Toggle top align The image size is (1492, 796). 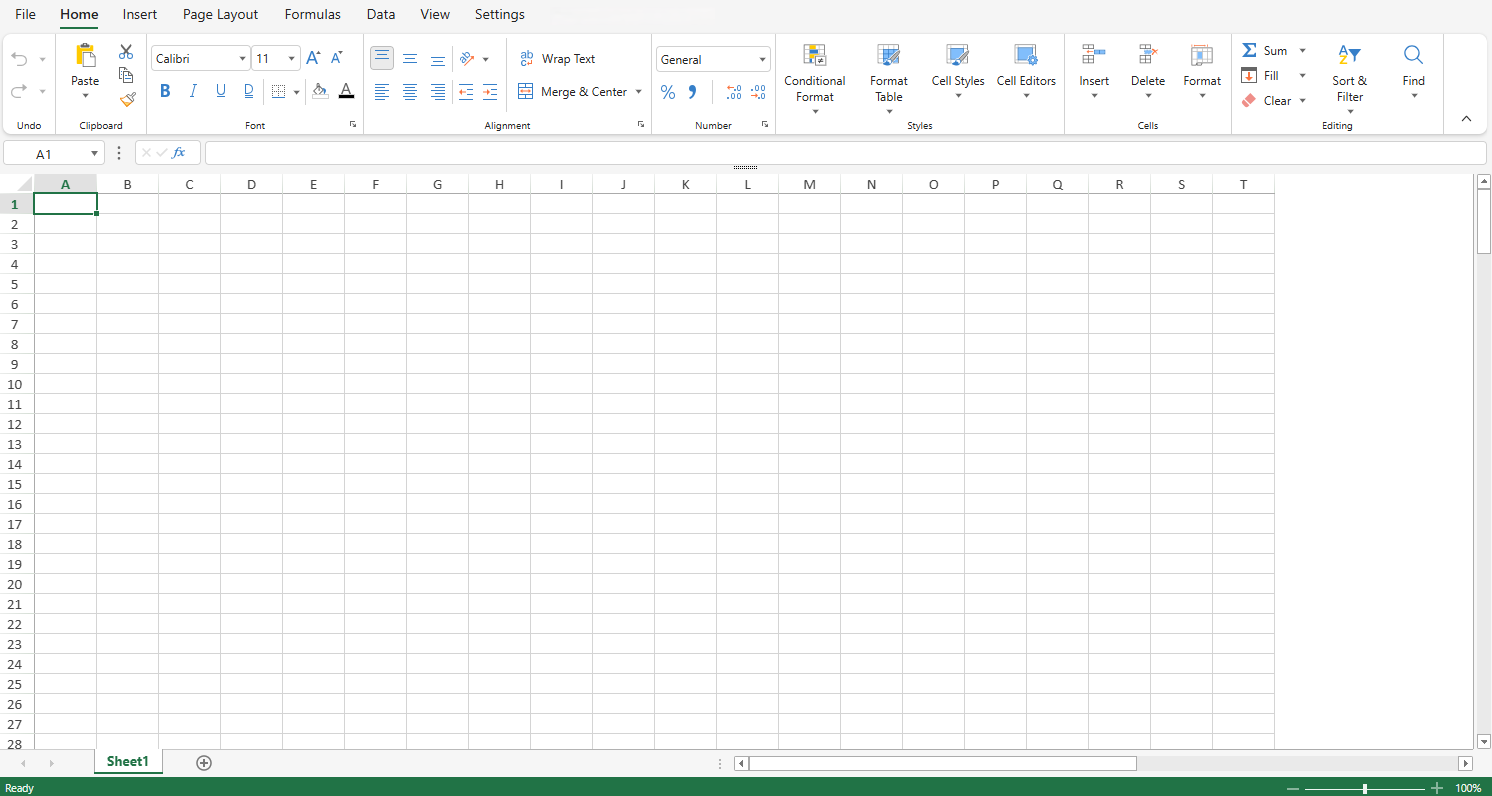click(382, 58)
